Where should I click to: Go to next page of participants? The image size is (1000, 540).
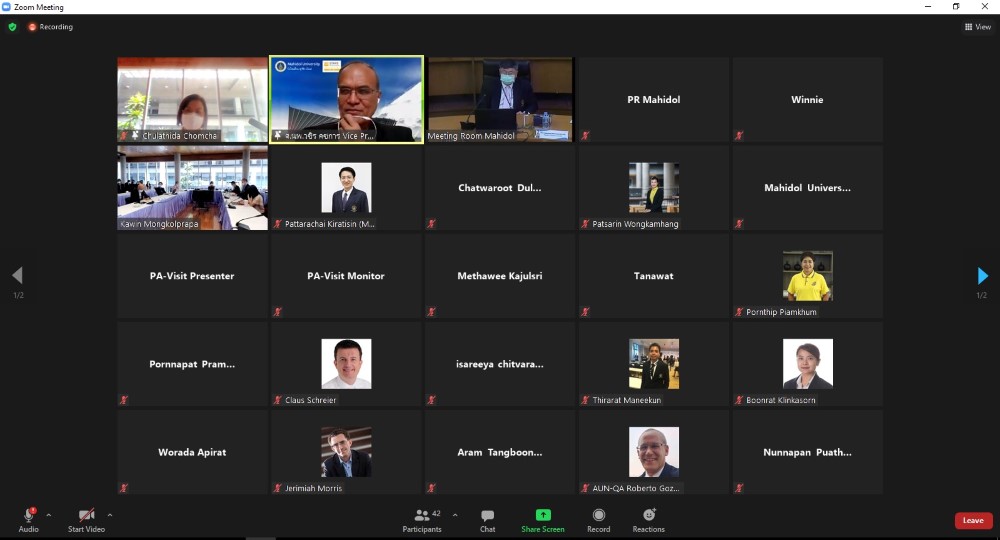983,276
